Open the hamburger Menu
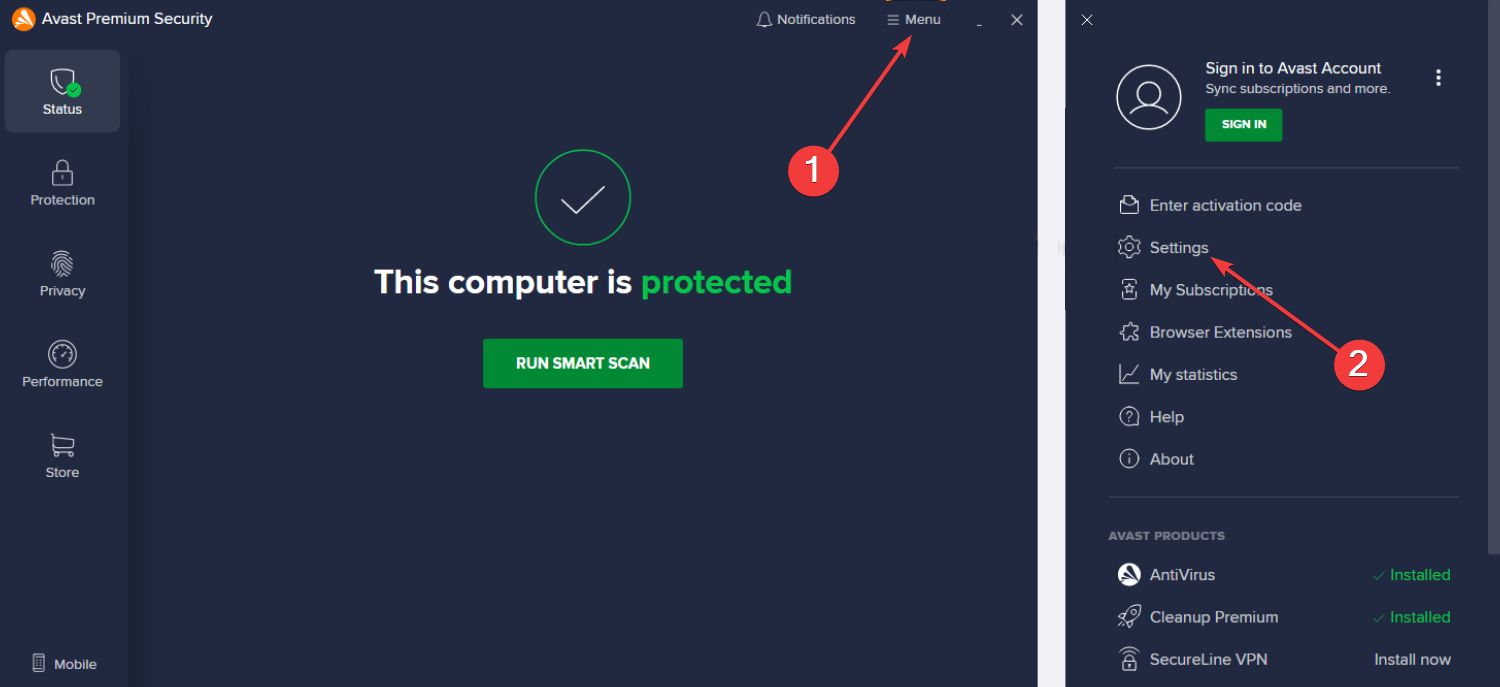The image size is (1500, 687). (914, 19)
